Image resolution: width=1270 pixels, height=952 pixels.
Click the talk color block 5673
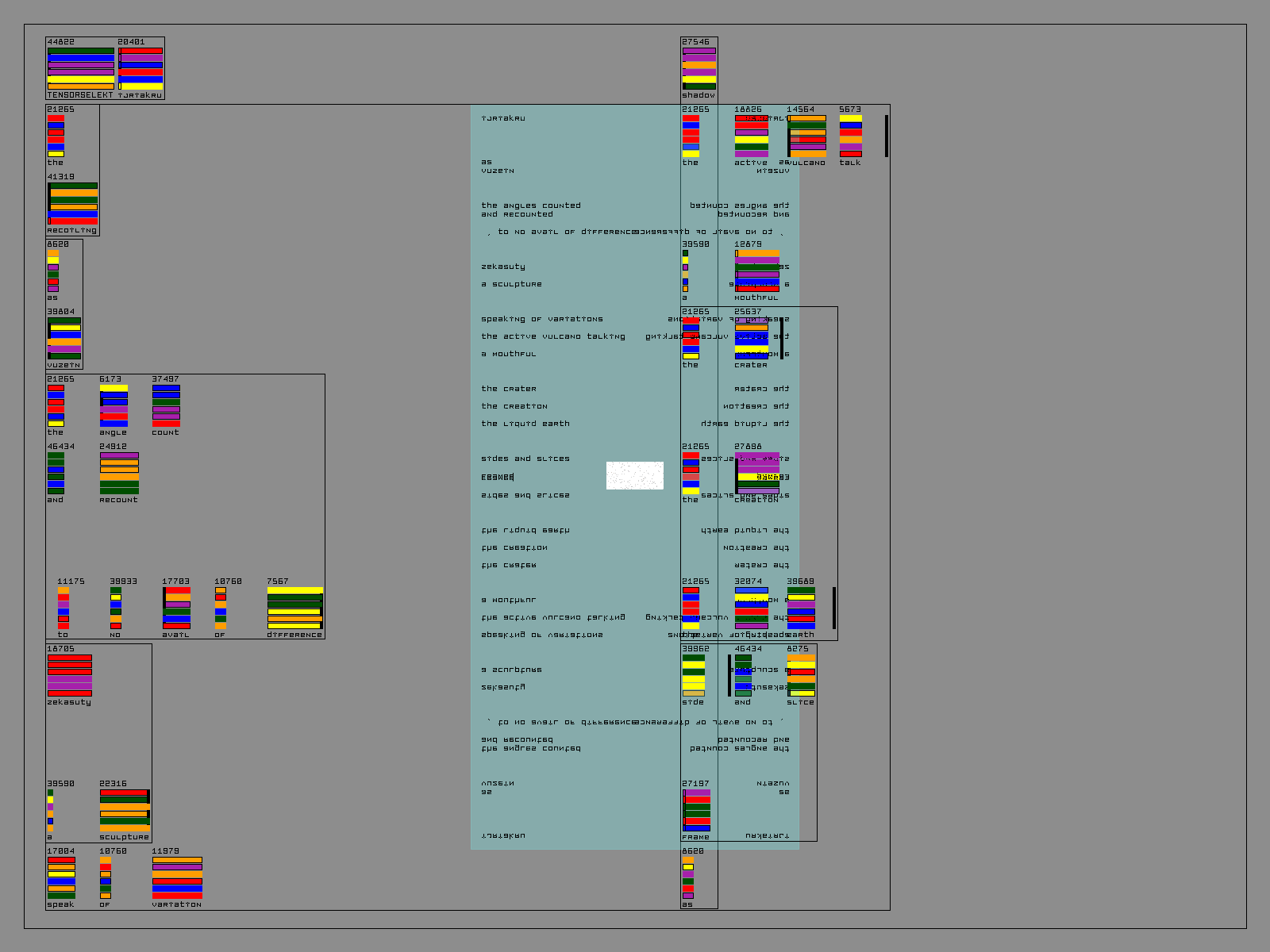[x=850, y=136]
